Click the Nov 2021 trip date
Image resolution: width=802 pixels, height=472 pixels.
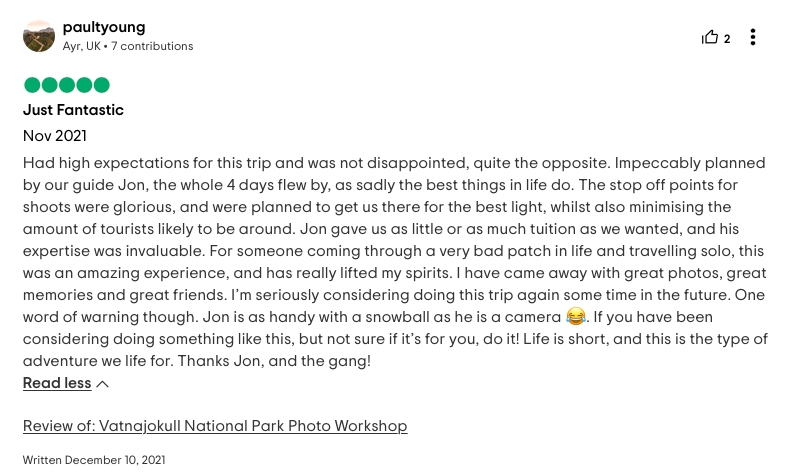(55, 136)
